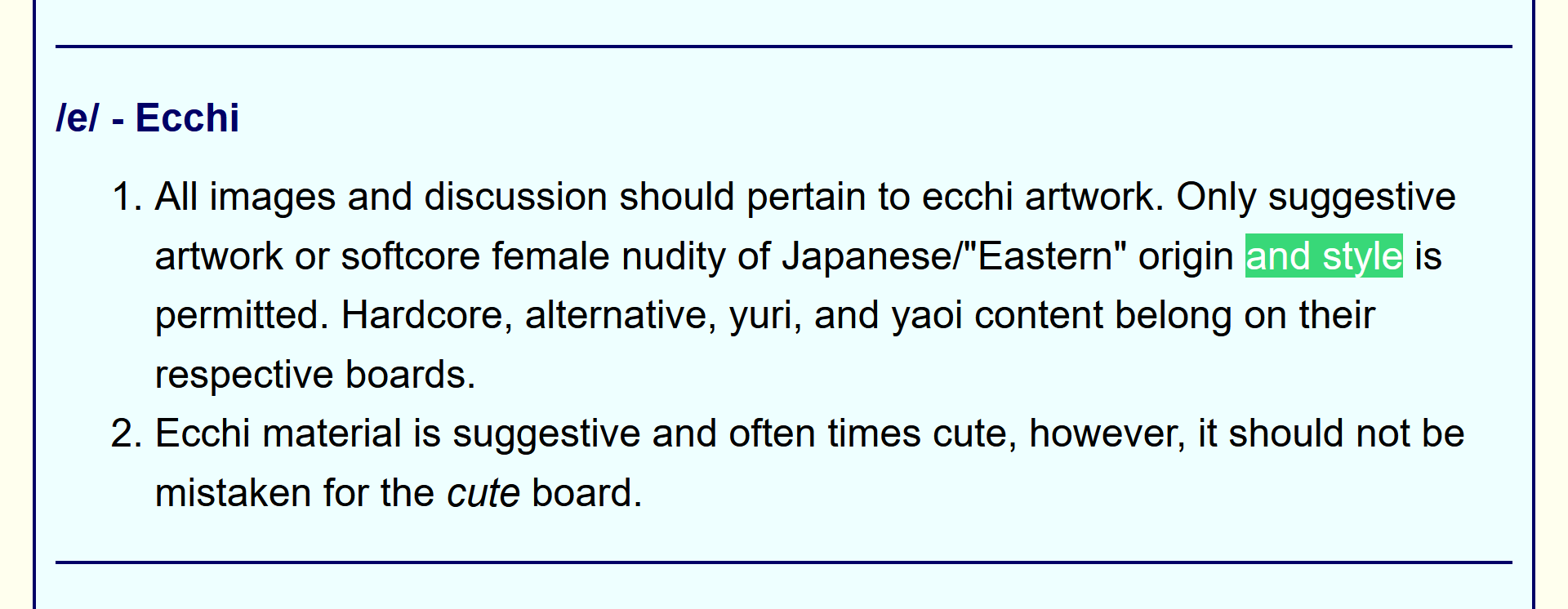Click "Ecchi material" starting rule two
Image resolution: width=1568 pixels, height=609 pixels.
278,433
